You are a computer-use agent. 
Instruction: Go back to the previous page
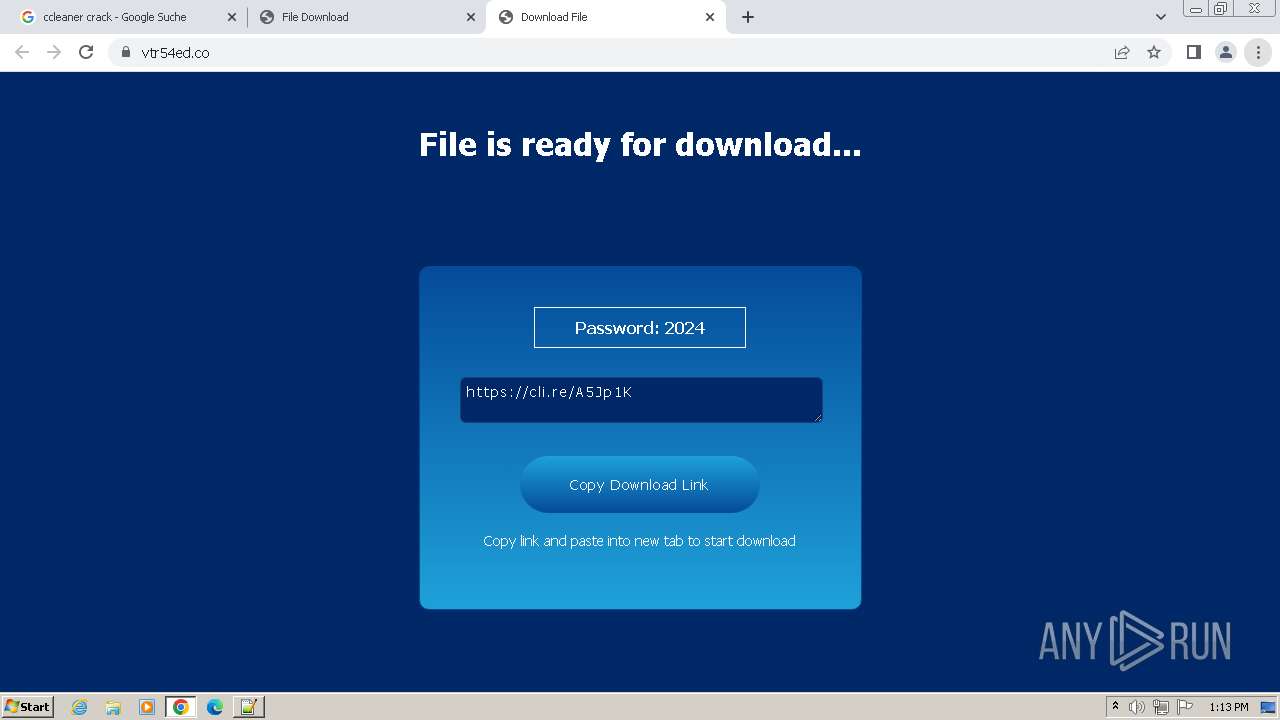[x=22, y=52]
